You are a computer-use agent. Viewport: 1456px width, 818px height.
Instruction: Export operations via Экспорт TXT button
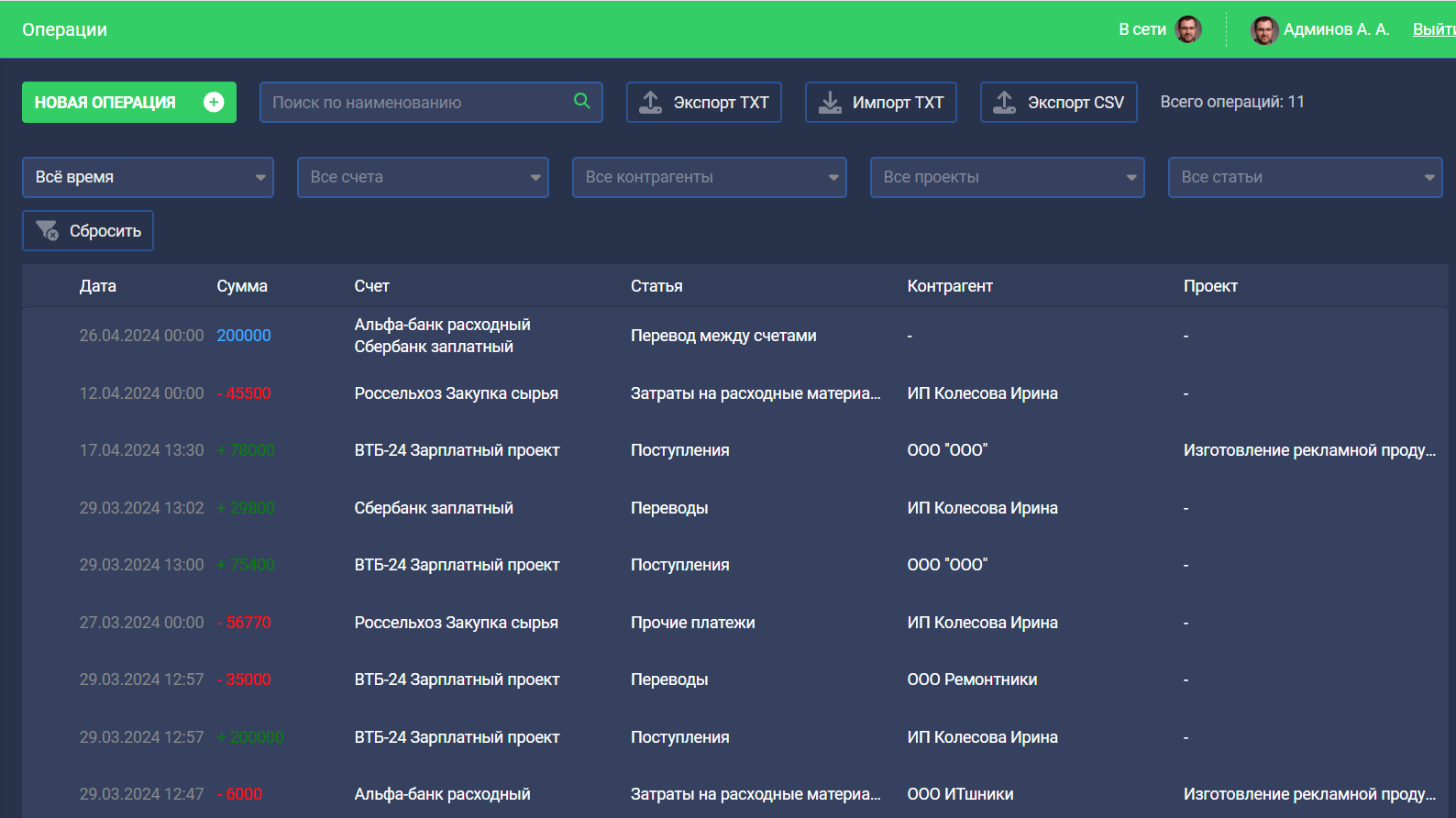tap(704, 102)
